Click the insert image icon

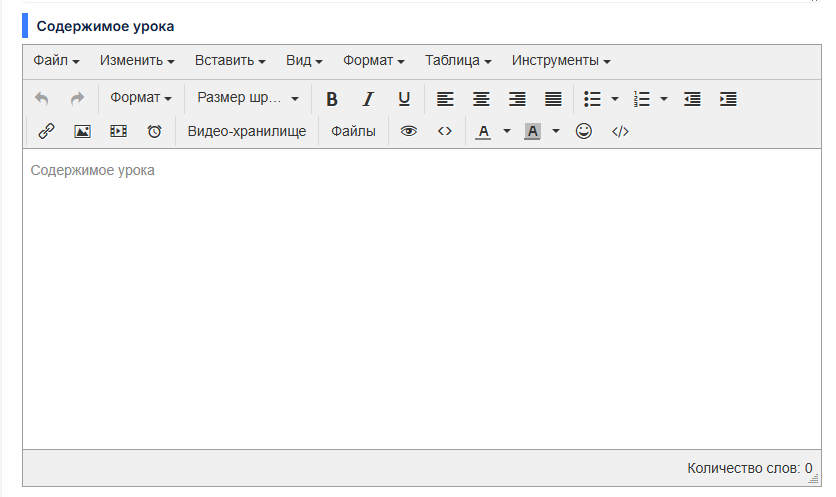click(82, 131)
